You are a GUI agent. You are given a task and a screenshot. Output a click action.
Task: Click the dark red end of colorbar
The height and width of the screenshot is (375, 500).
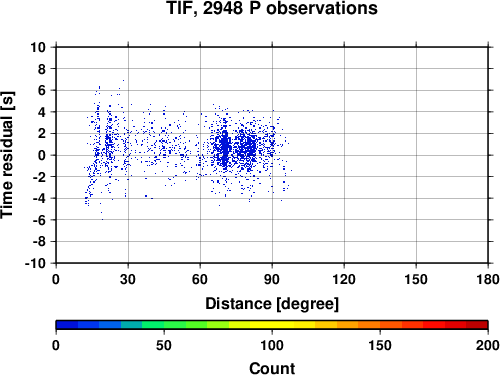(477, 325)
